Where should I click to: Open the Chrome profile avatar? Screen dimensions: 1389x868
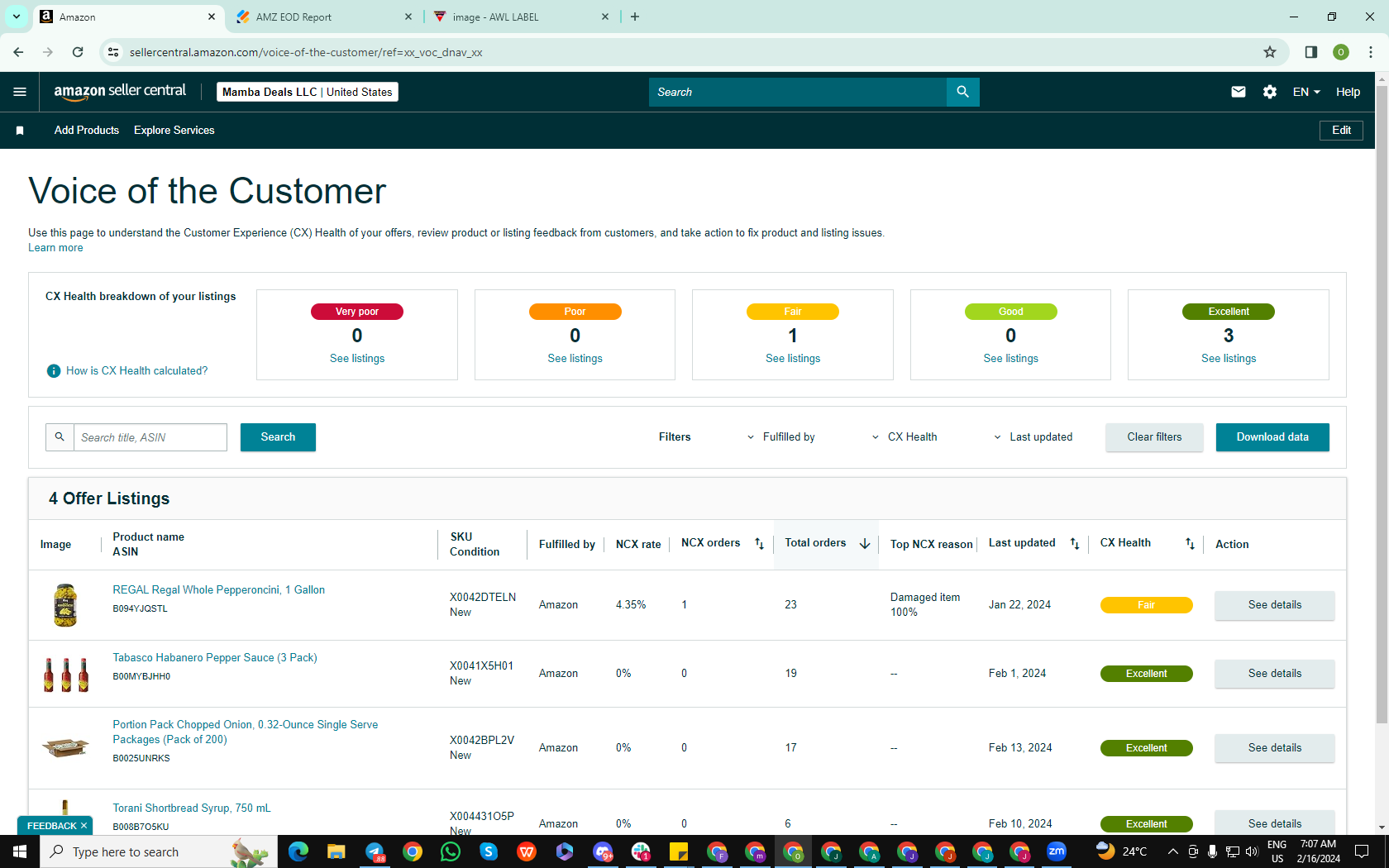click(1341, 52)
